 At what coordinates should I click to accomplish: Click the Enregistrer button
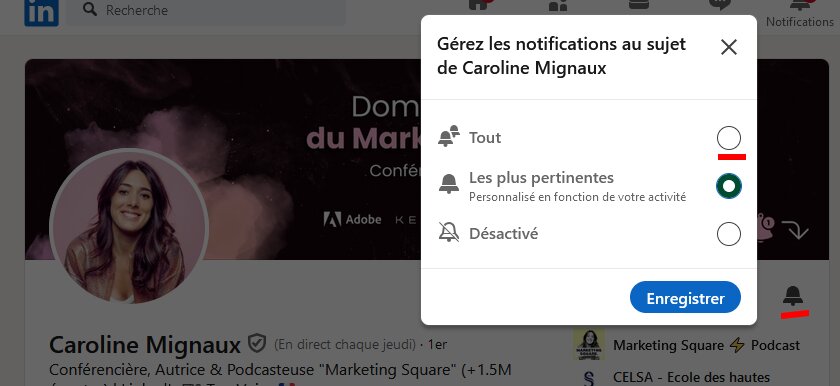point(685,297)
